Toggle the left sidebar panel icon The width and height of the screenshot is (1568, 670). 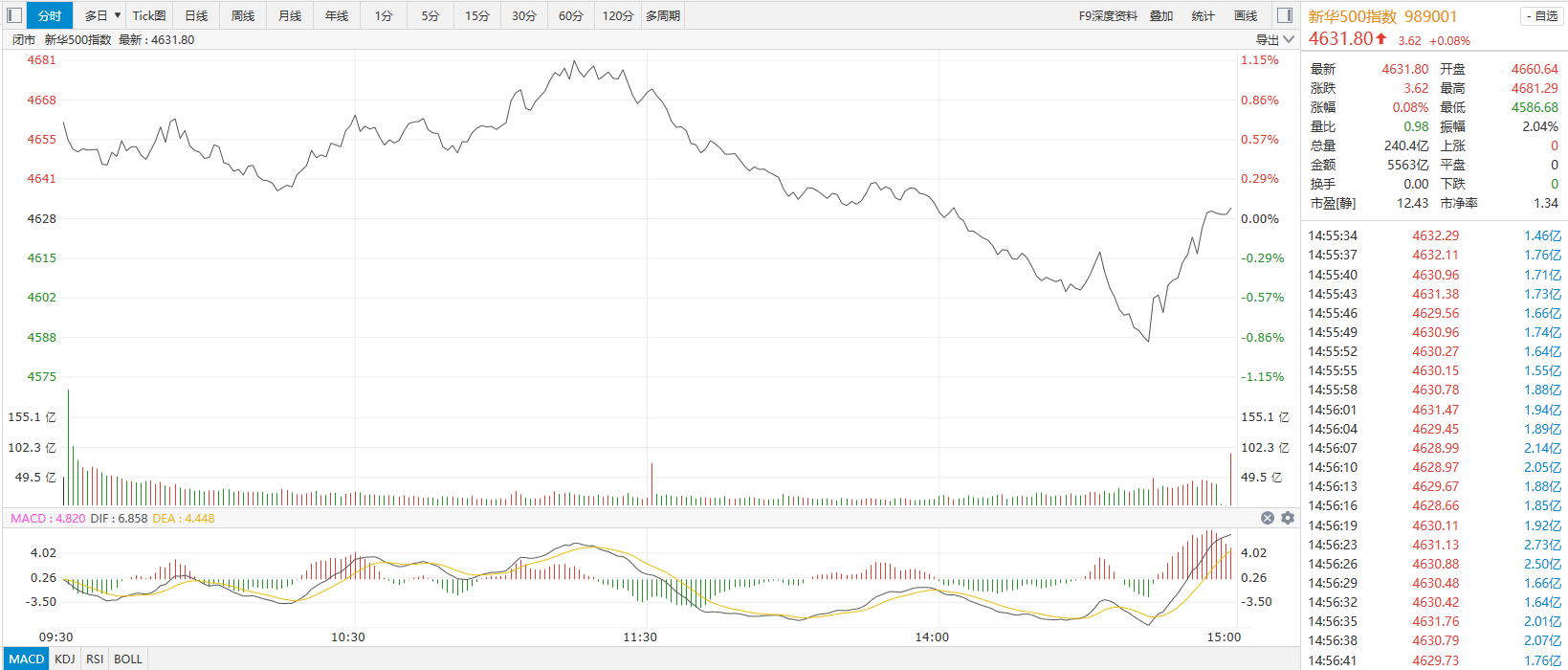(14, 15)
